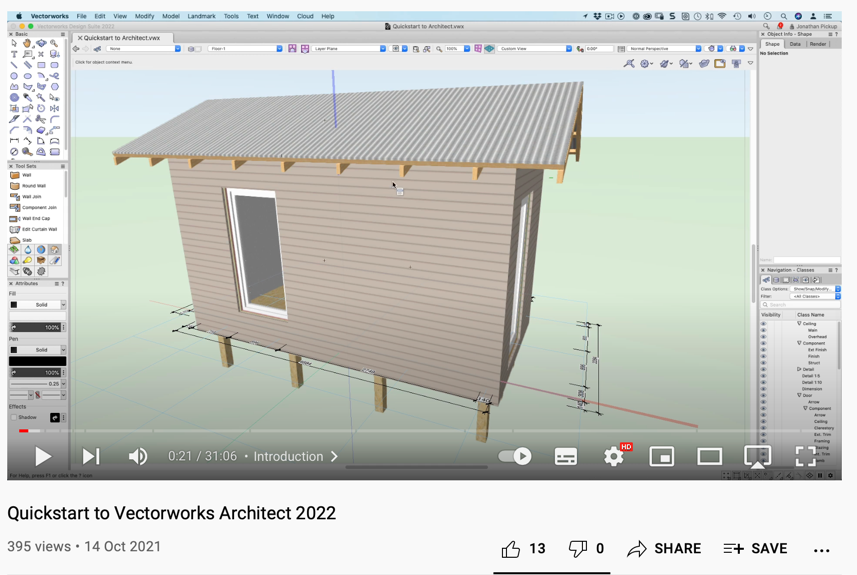The height and width of the screenshot is (575, 857).
Task: Open the Custom View dropdown
Action: click(x=535, y=49)
